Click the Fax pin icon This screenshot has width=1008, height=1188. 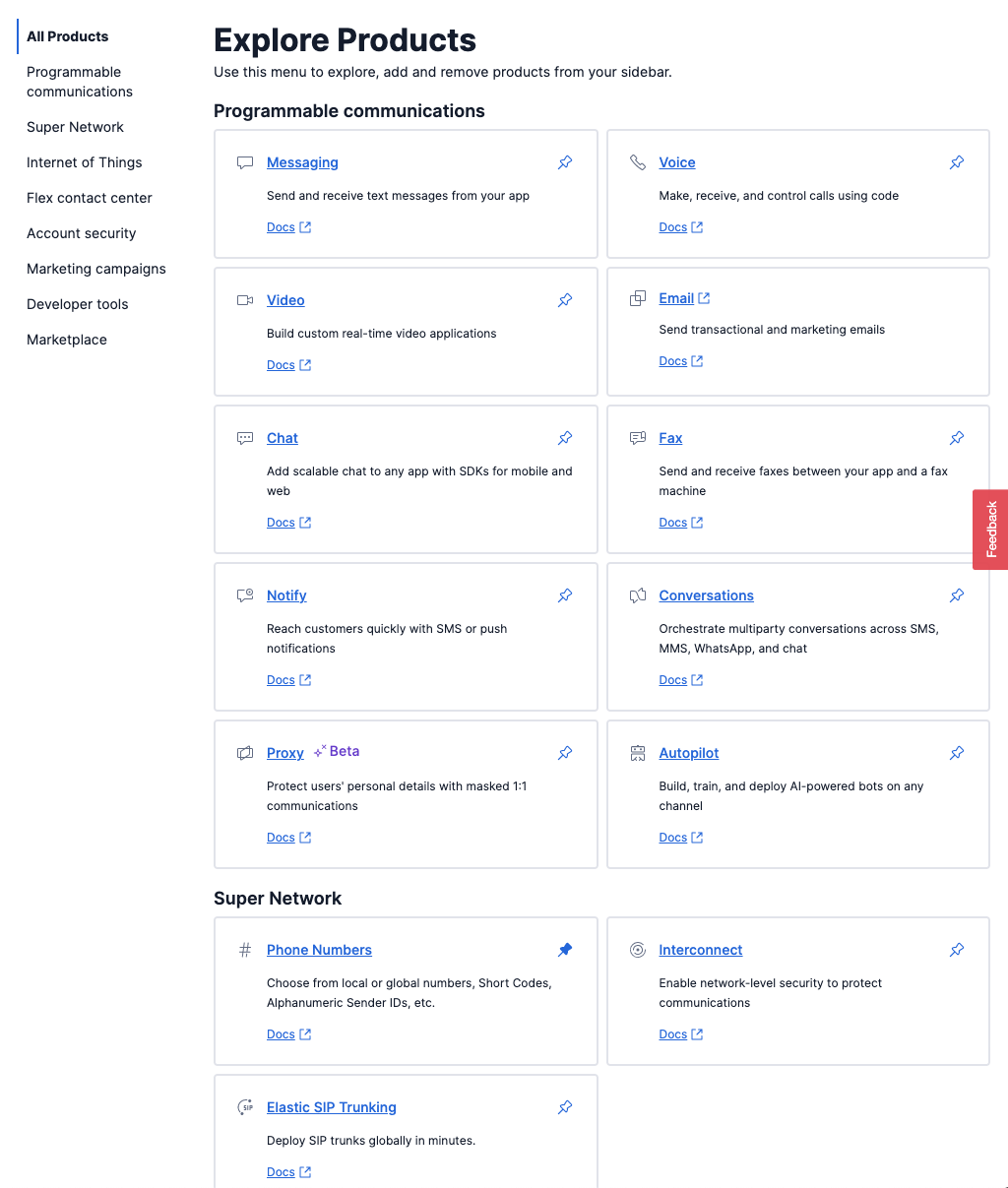coord(957,438)
